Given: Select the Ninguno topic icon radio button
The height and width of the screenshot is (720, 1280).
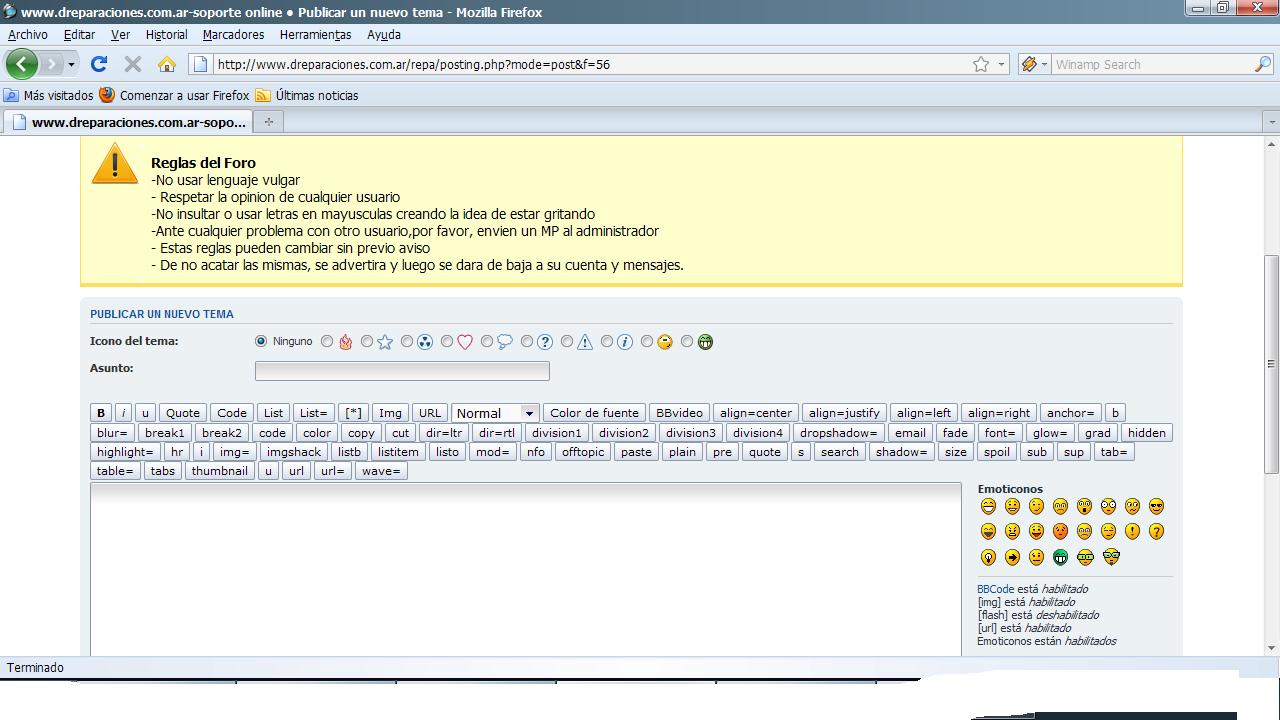Looking at the screenshot, I should pos(261,341).
